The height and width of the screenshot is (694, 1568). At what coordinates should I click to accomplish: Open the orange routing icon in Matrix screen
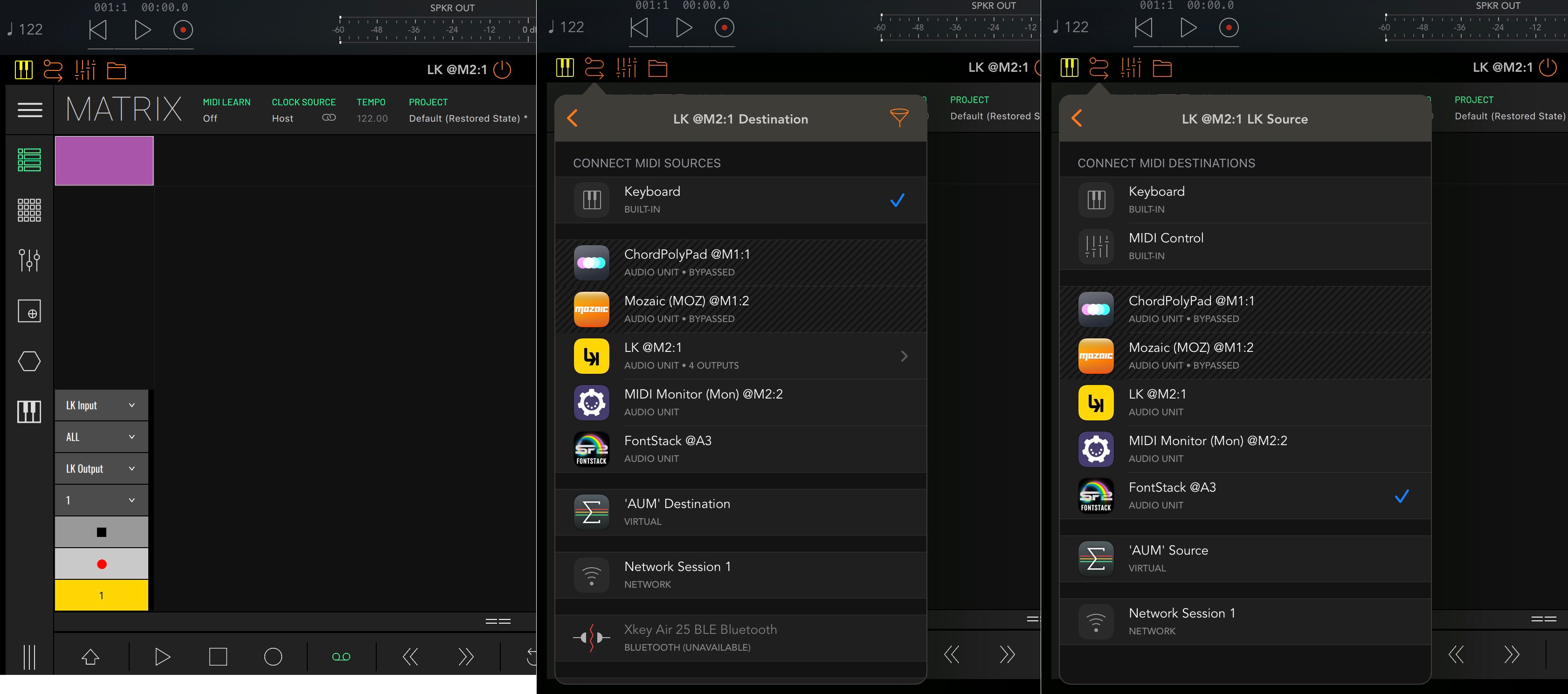point(53,70)
